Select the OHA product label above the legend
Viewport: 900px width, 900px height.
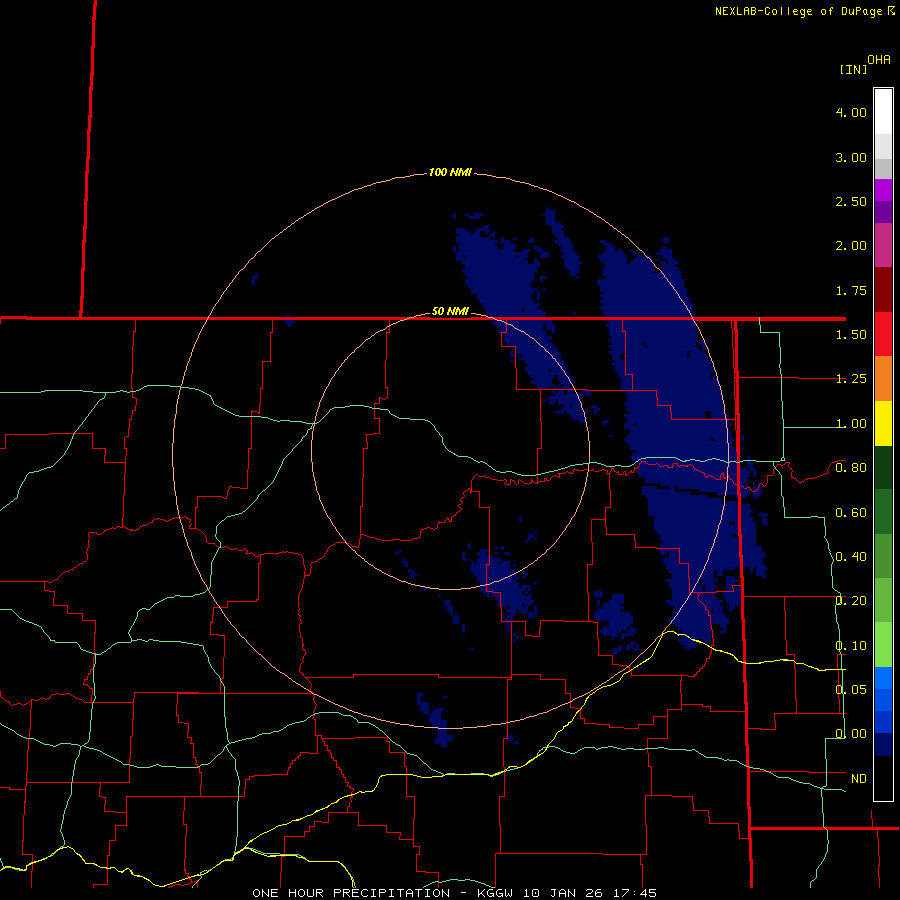pos(879,60)
